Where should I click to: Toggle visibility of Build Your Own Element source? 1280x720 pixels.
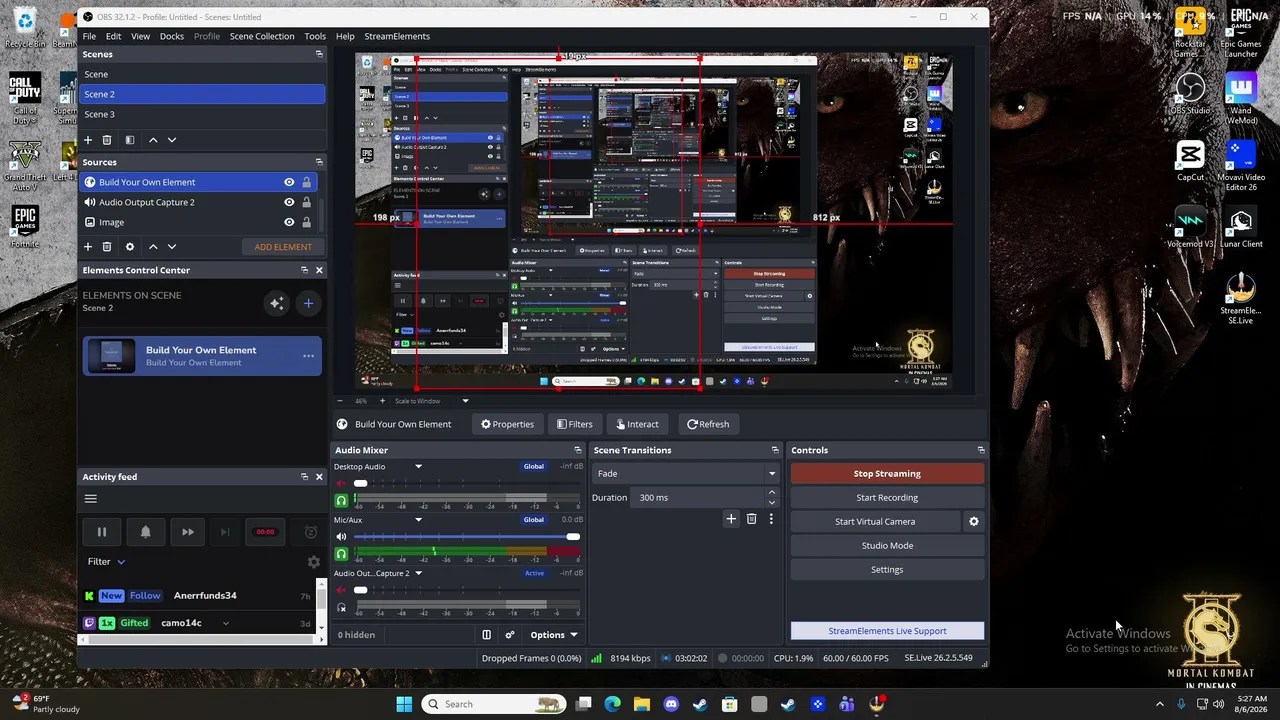click(x=289, y=182)
